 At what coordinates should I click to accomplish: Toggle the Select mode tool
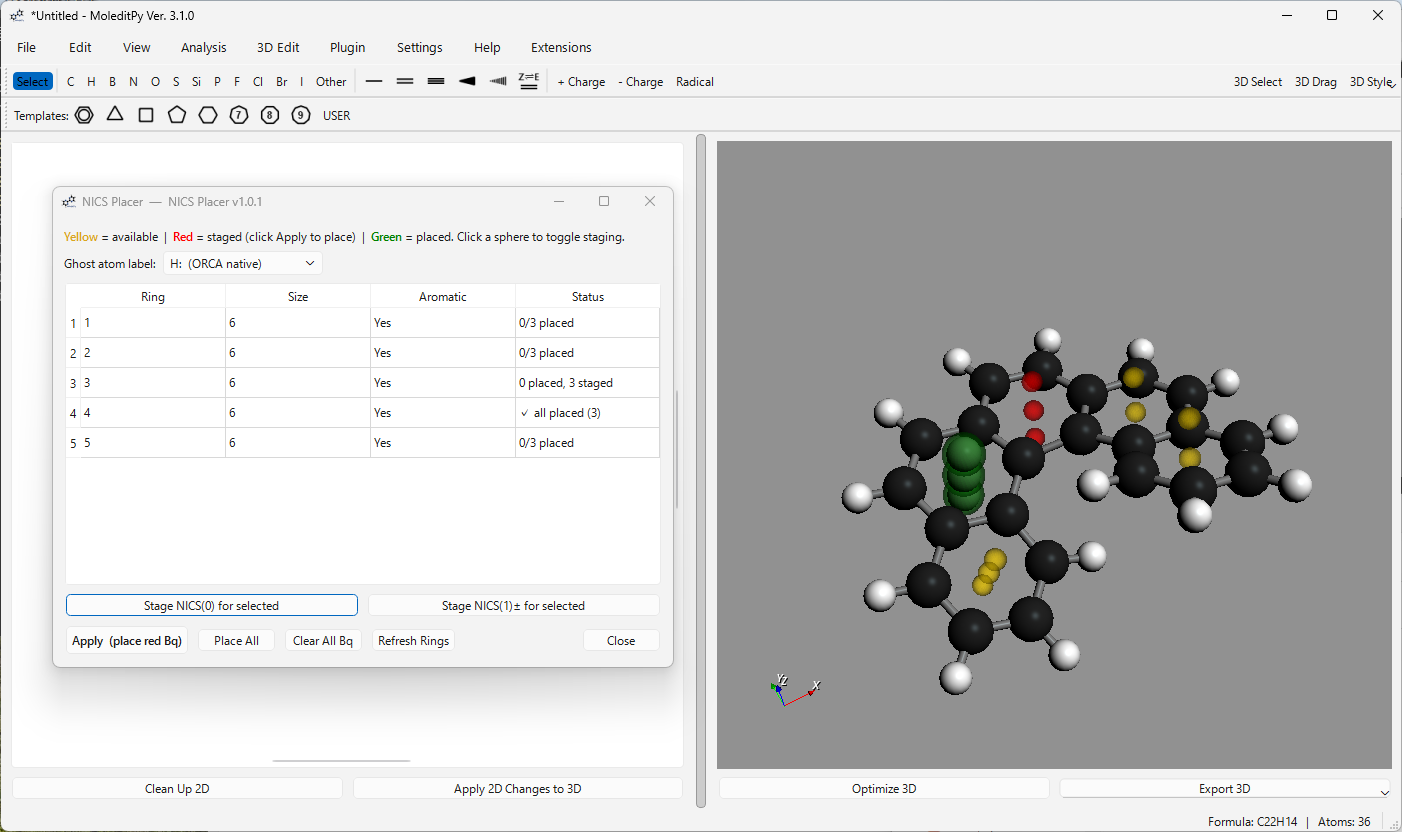point(32,82)
